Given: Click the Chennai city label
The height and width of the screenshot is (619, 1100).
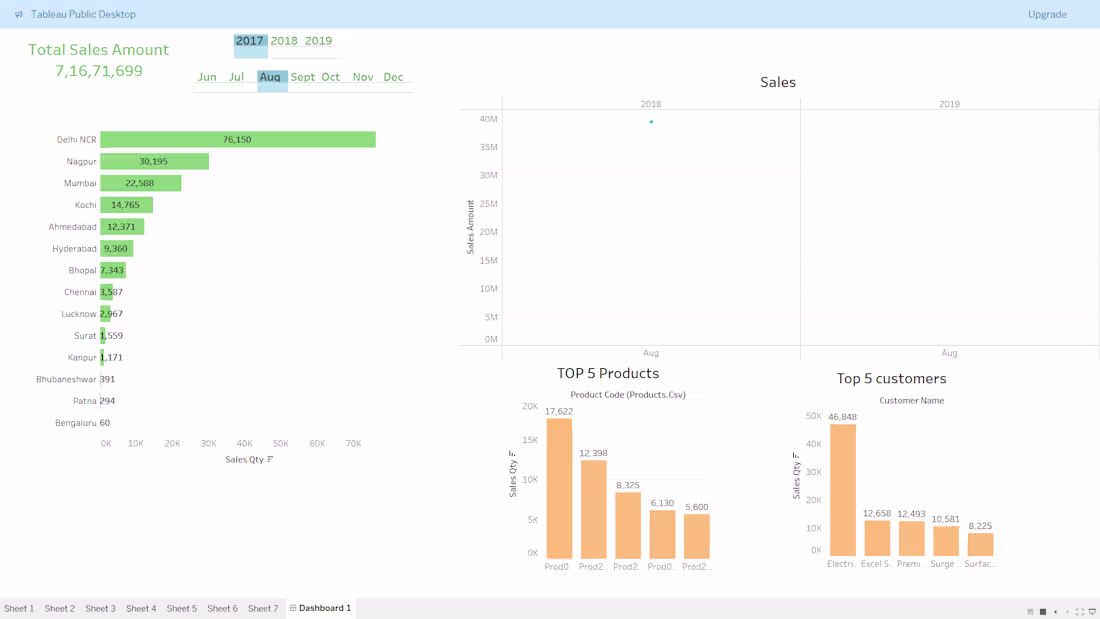Looking at the screenshot, I should pyautogui.click(x=80, y=292).
